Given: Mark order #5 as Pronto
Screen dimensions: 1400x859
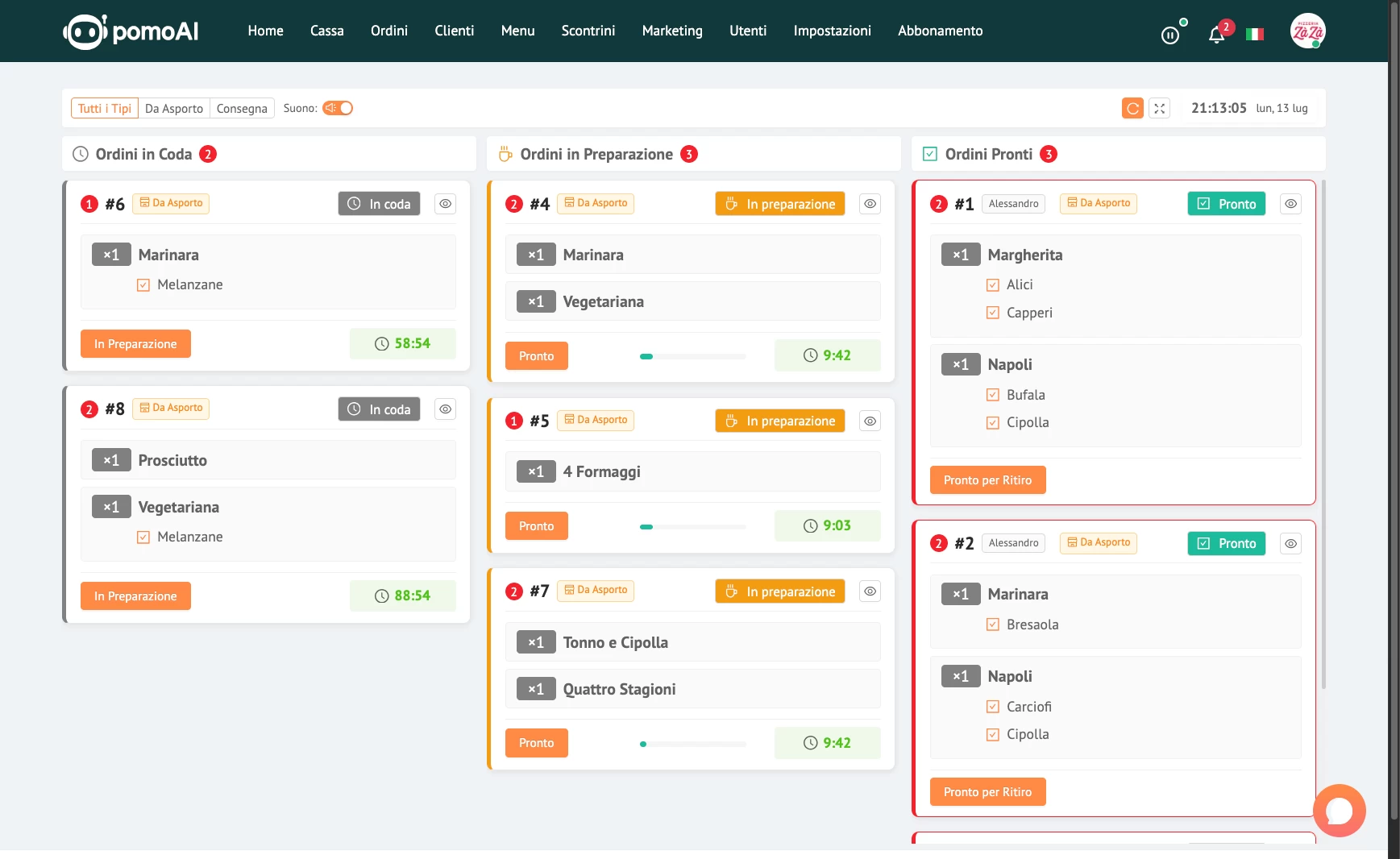Looking at the screenshot, I should (x=537, y=526).
